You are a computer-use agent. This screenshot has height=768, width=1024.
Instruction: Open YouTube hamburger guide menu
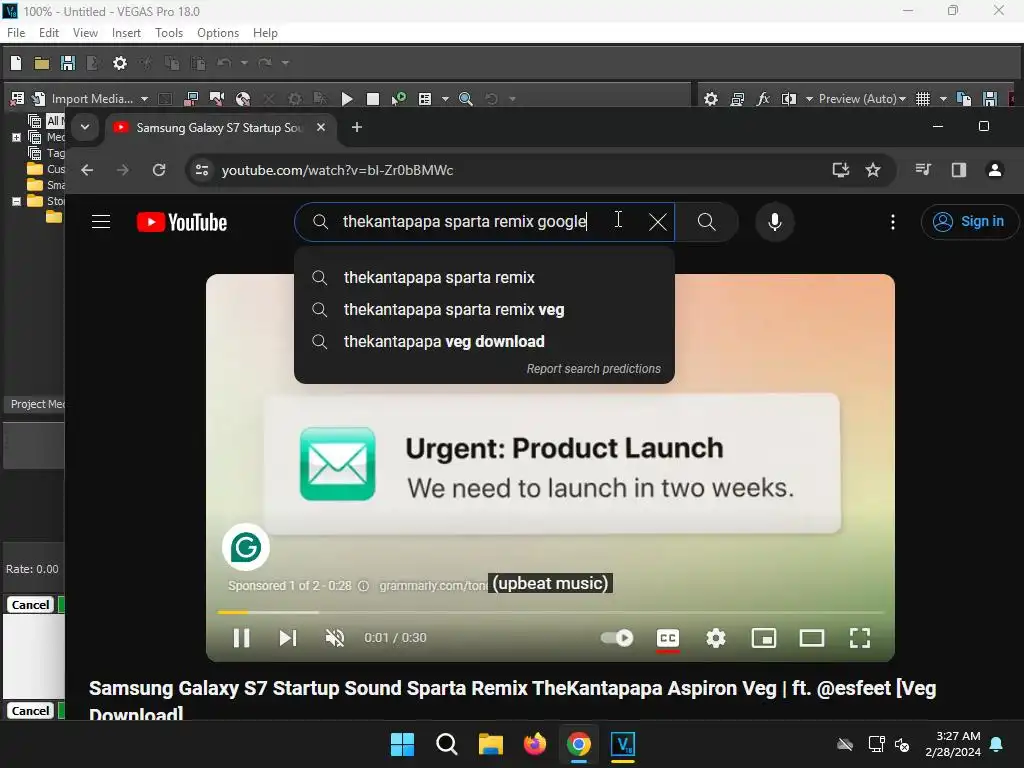(x=101, y=221)
